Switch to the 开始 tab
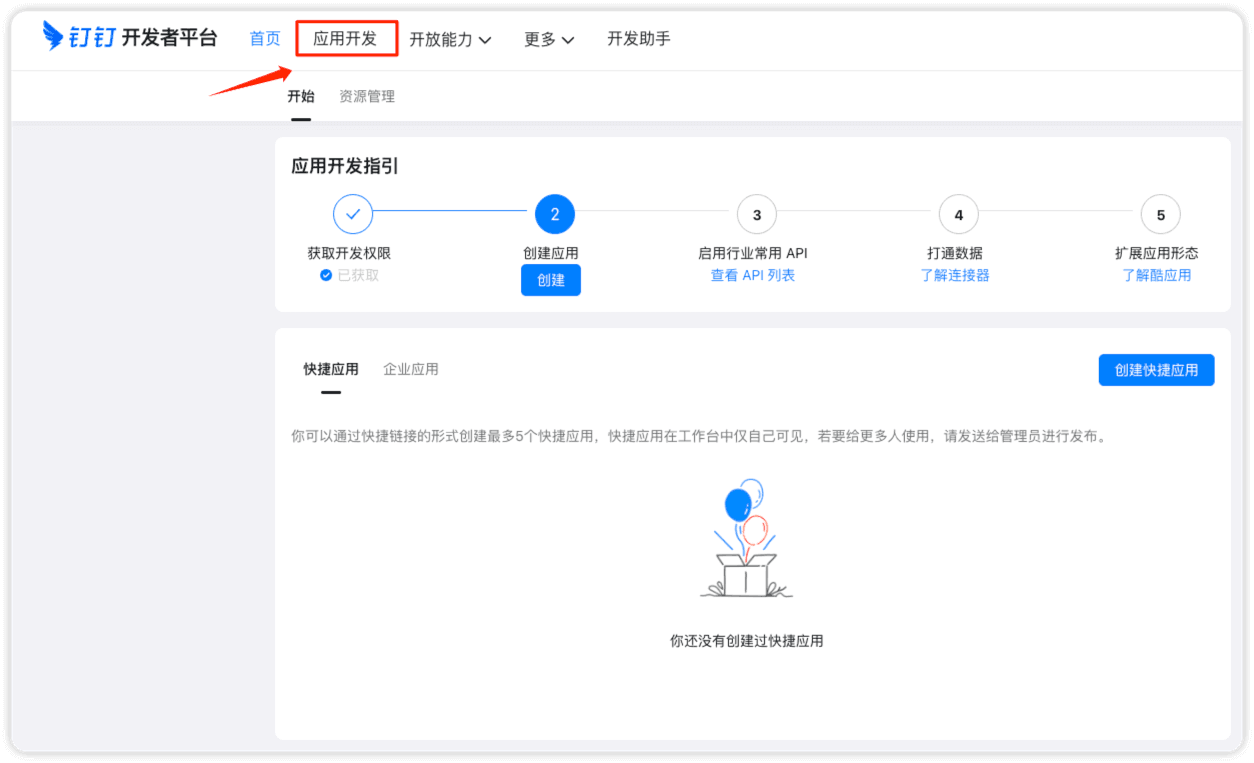This screenshot has width=1254, height=763. point(301,96)
